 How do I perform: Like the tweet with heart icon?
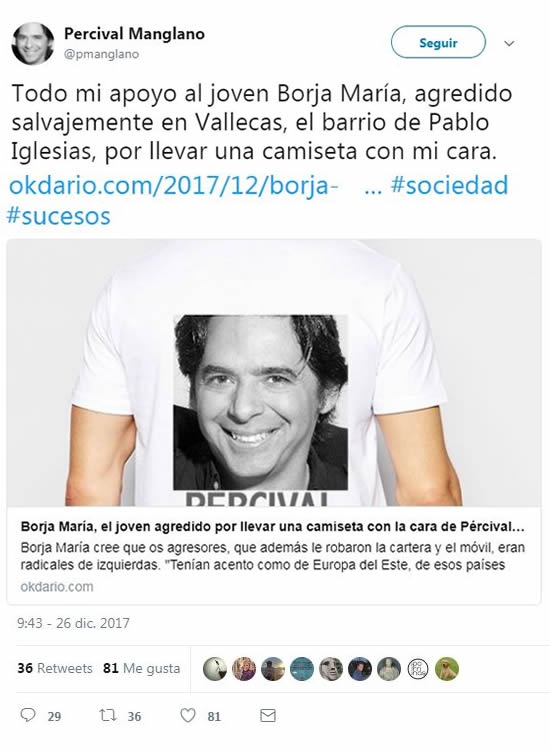[187, 715]
